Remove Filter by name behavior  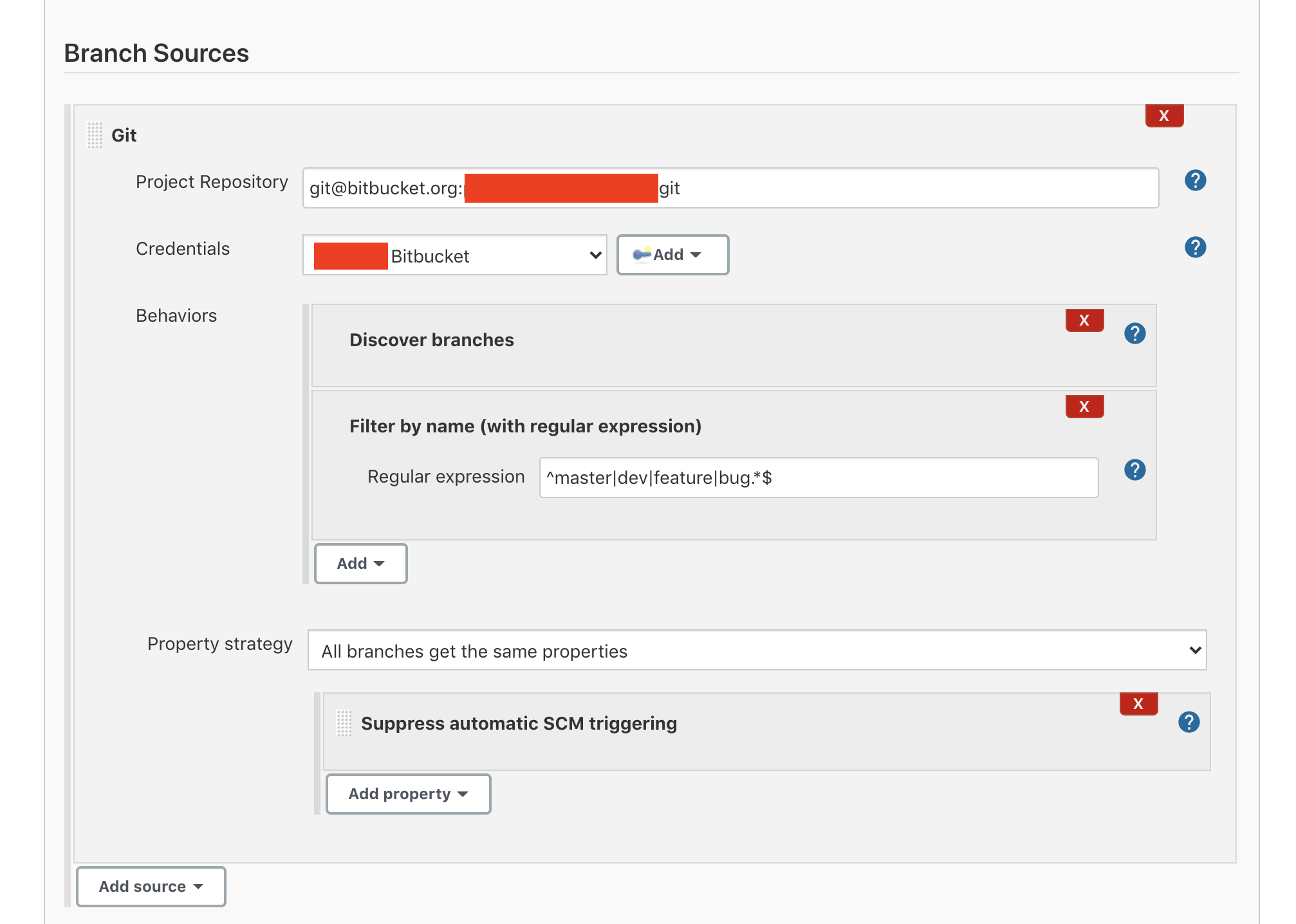(1084, 407)
